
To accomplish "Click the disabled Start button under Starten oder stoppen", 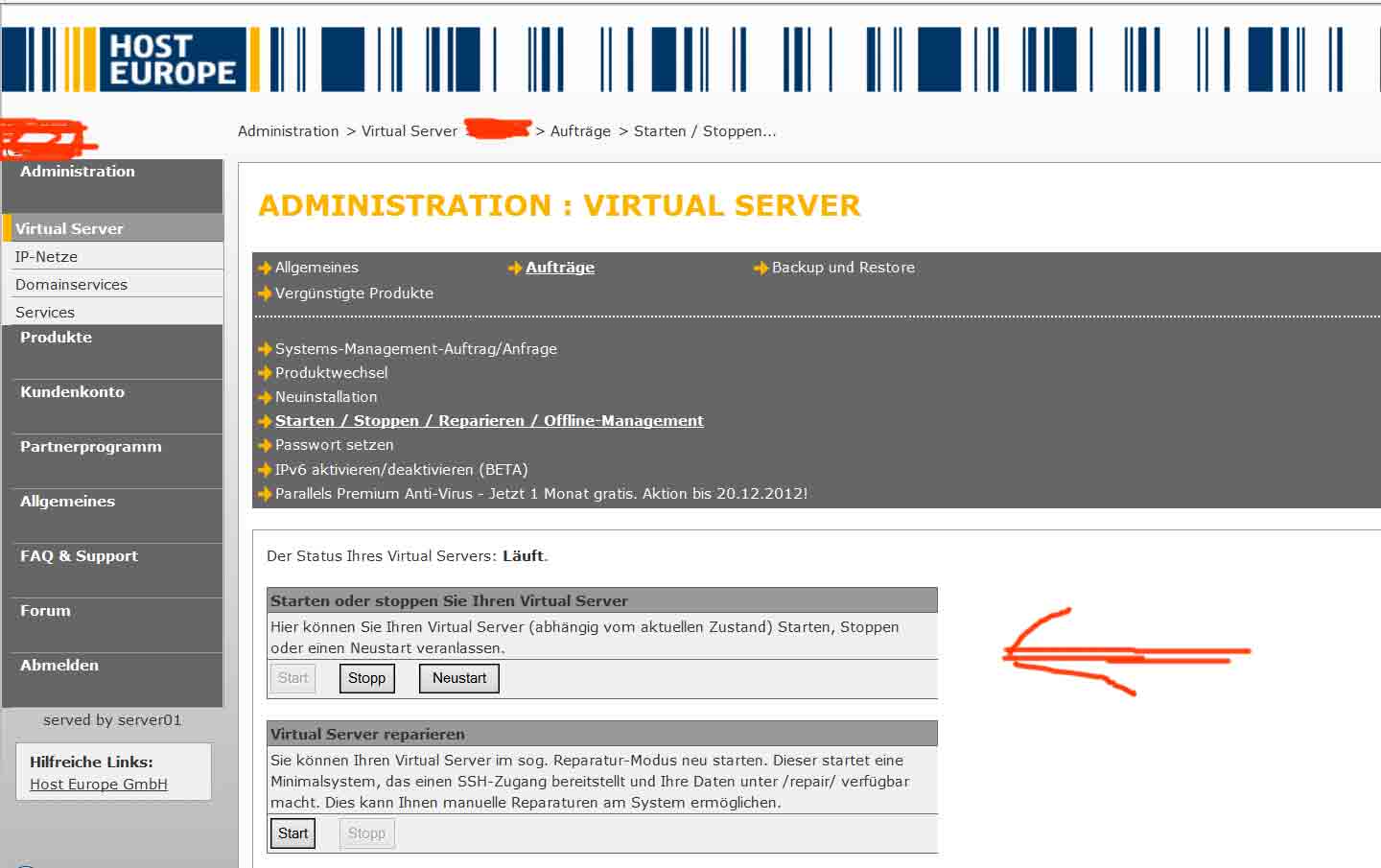I will (x=293, y=678).
